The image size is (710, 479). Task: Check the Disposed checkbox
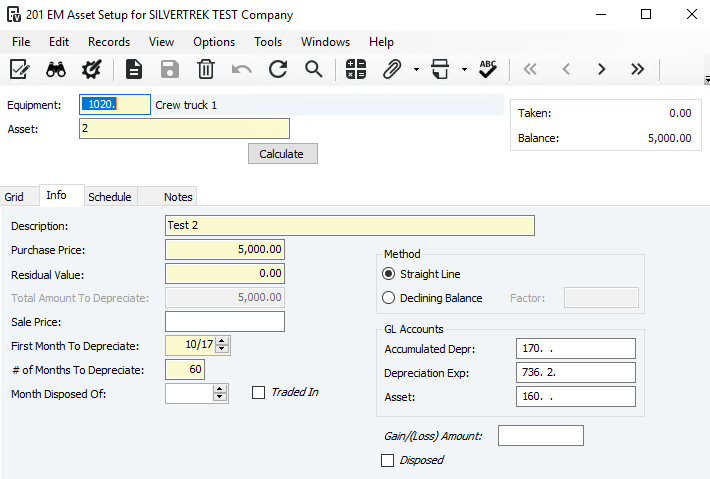388,460
